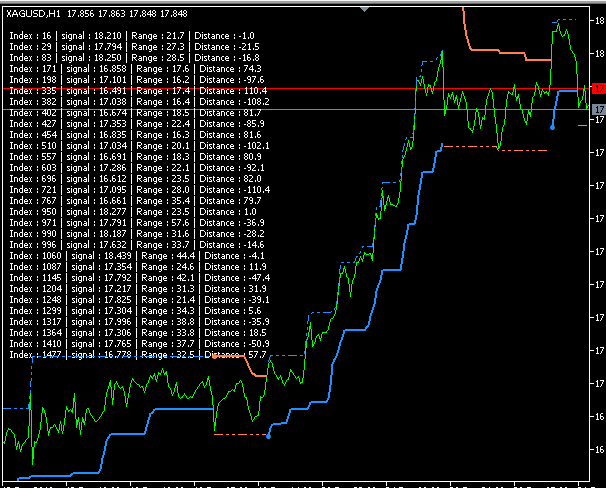Image resolution: width=606 pixels, height=488 pixels.
Task: Click the row 'Index : 1060 | signal : 18.439'
Action: click(137, 256)
